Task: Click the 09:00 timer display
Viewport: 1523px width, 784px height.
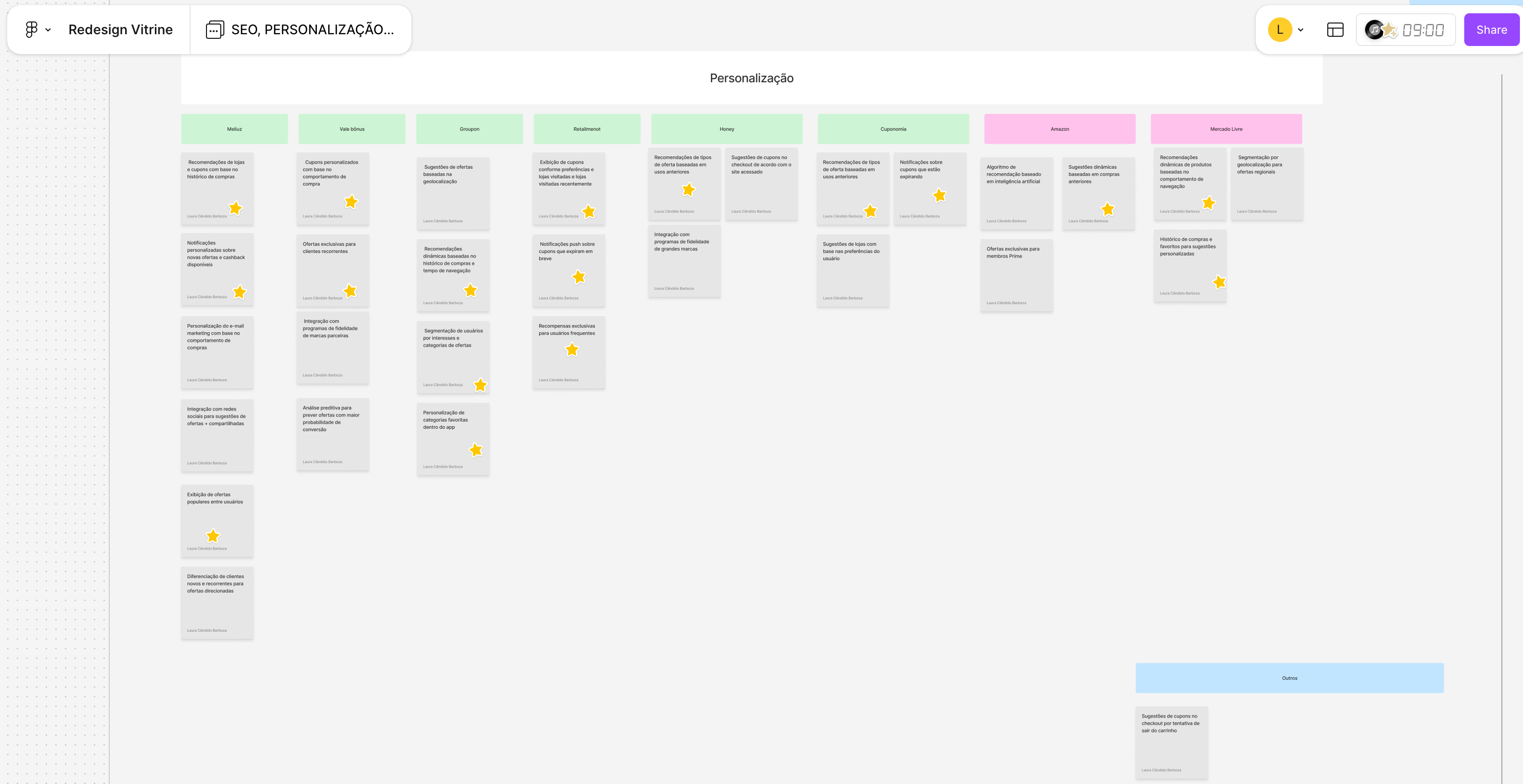Action: pos(1423,30)
